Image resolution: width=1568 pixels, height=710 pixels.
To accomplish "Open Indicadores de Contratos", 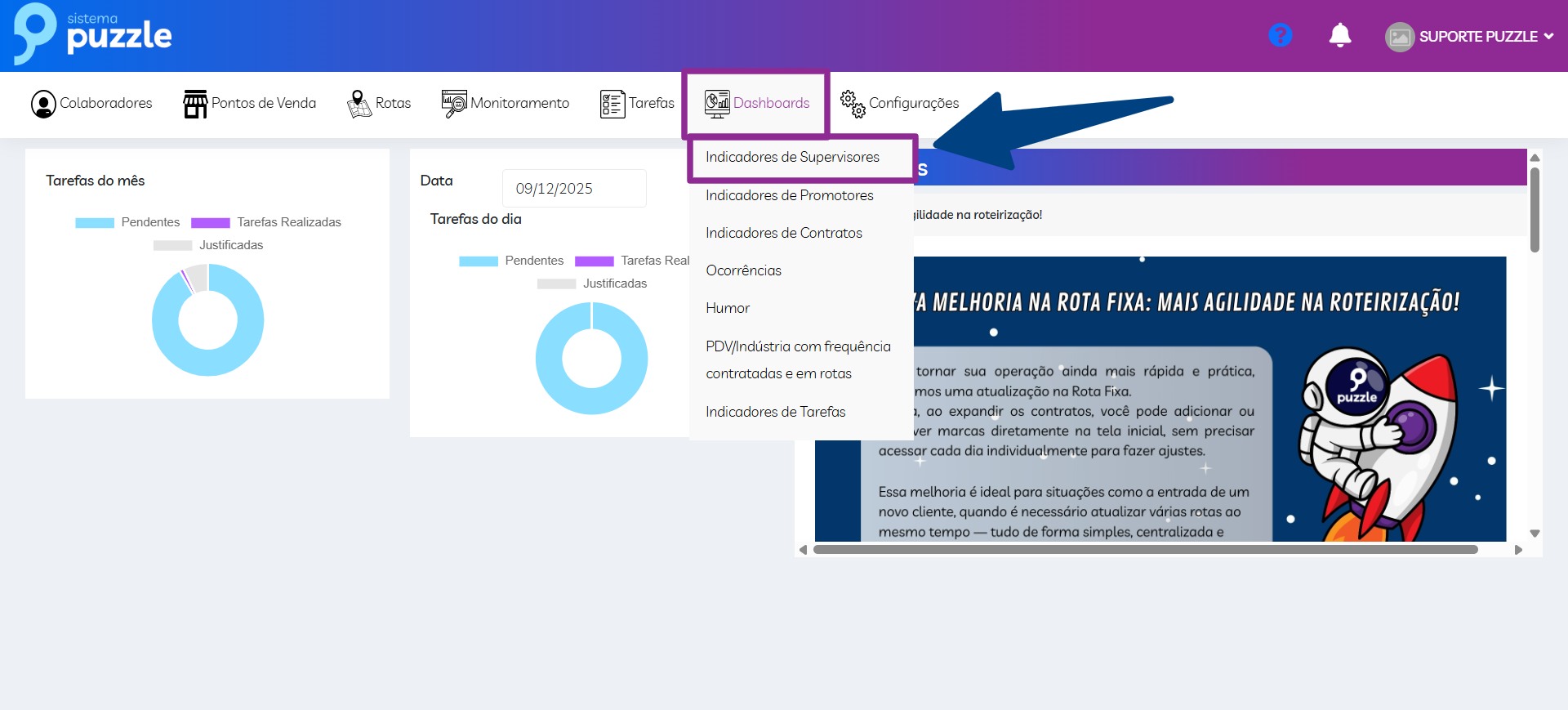I will [783, 233].
